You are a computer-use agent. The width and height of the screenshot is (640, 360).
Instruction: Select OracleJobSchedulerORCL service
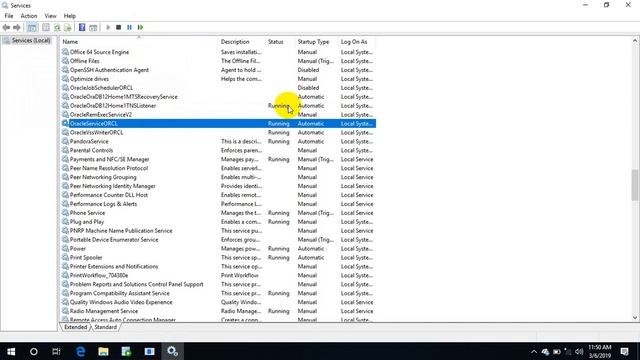point(101,88)
